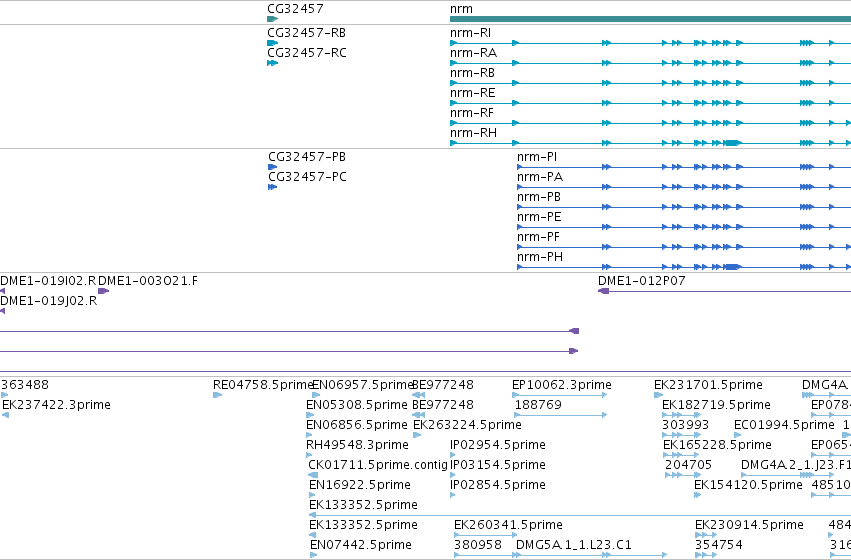The height and width of the screenshot is (560, 851).
Task: Select EST EN06957.5prime
Action: point(363,385)
